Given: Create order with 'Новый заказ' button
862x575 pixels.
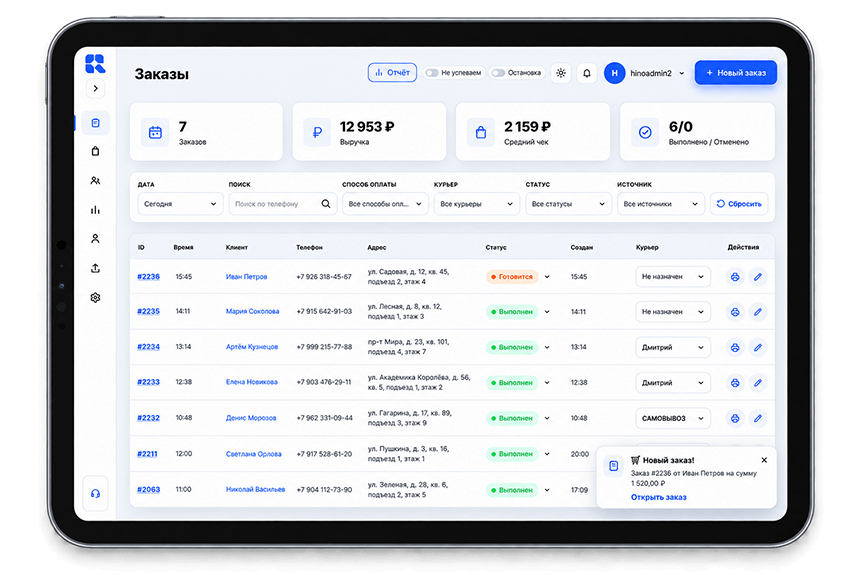Looking at the screenshot, I should click(x=736, y=73).
